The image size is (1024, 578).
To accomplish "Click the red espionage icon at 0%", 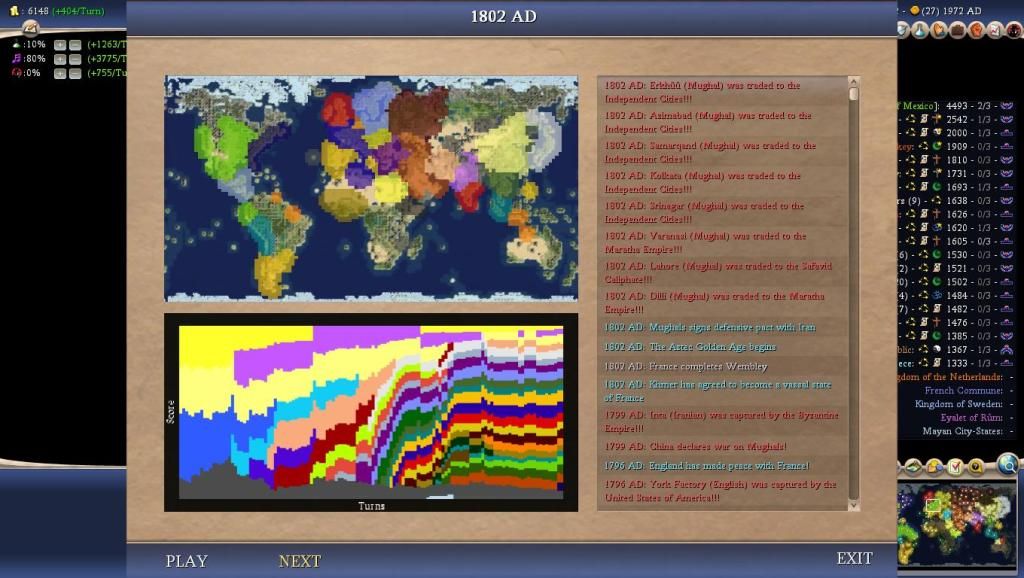I will tap(16, 73).
